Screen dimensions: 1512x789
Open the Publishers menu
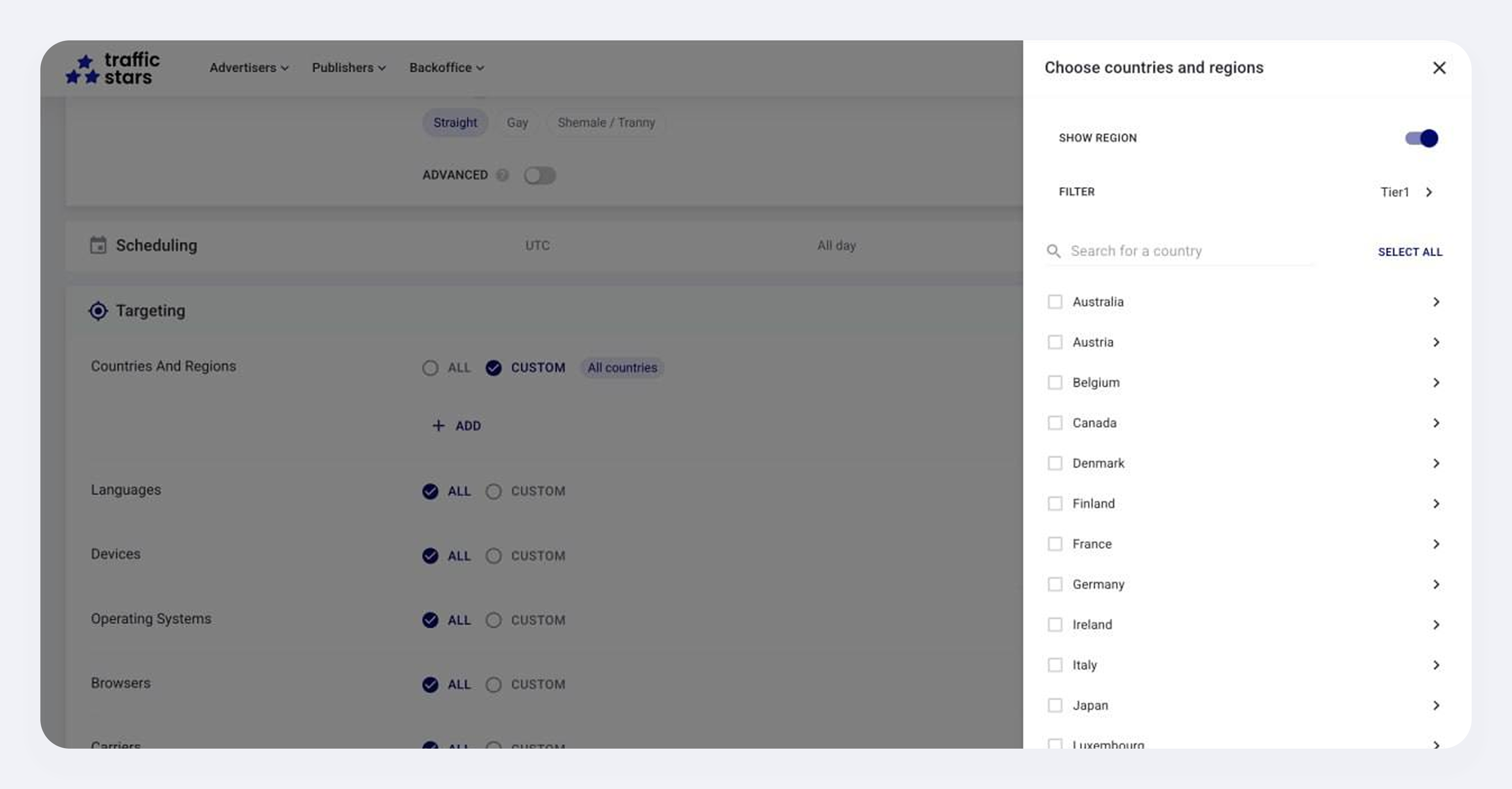click(349, 67)
